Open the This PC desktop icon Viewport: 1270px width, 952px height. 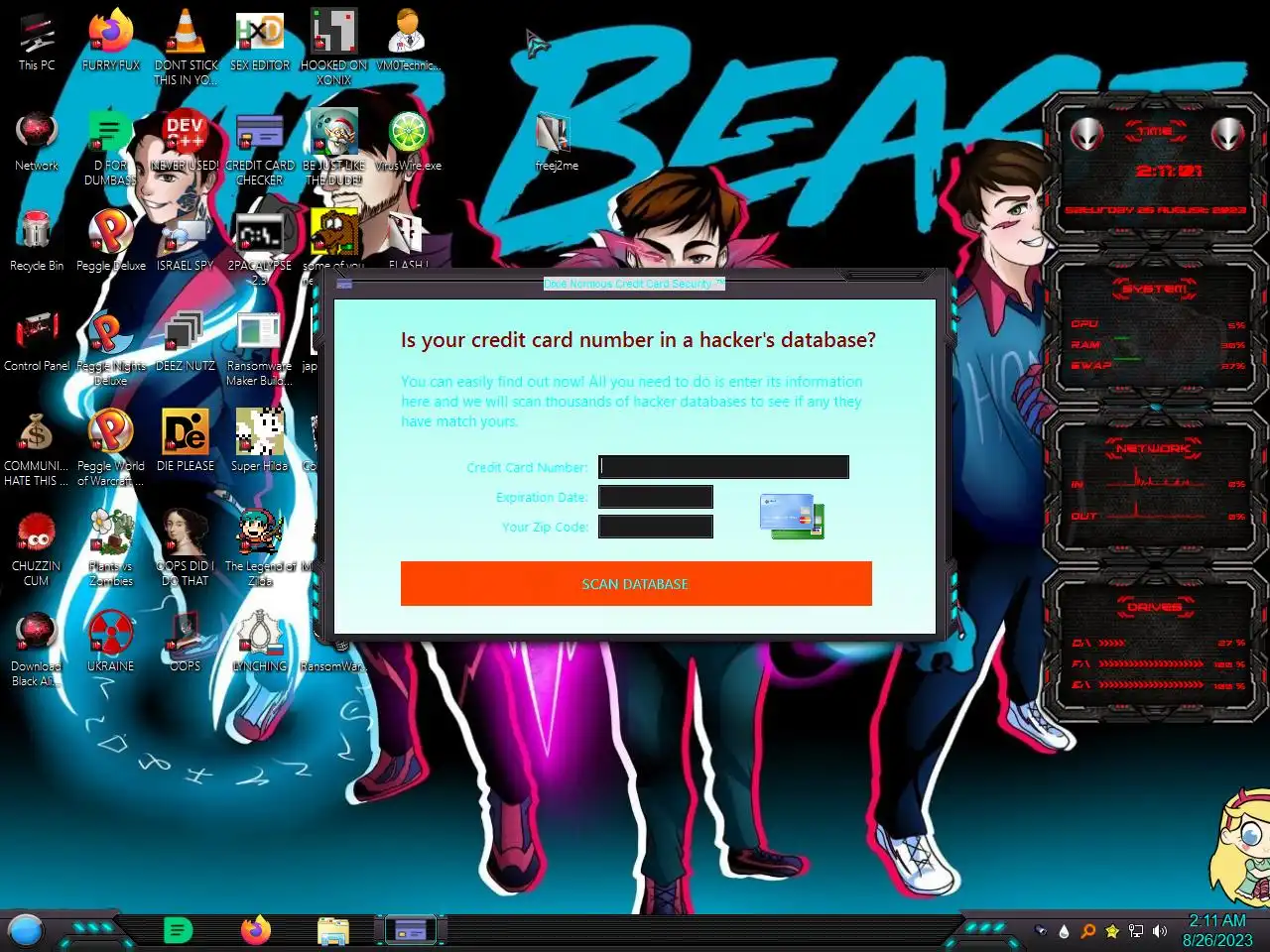[x=37, y=42]
